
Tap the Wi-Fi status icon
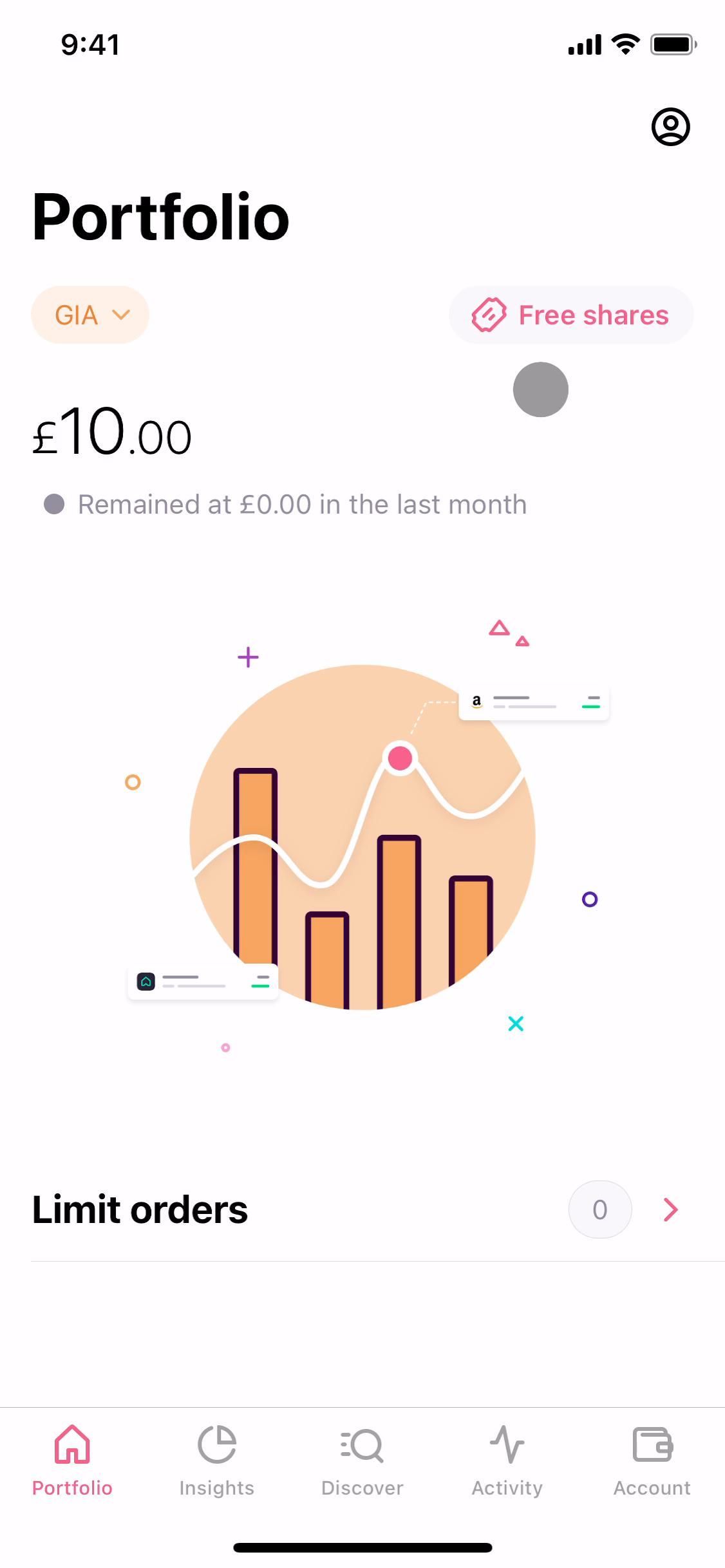click(x=625, y=44)
